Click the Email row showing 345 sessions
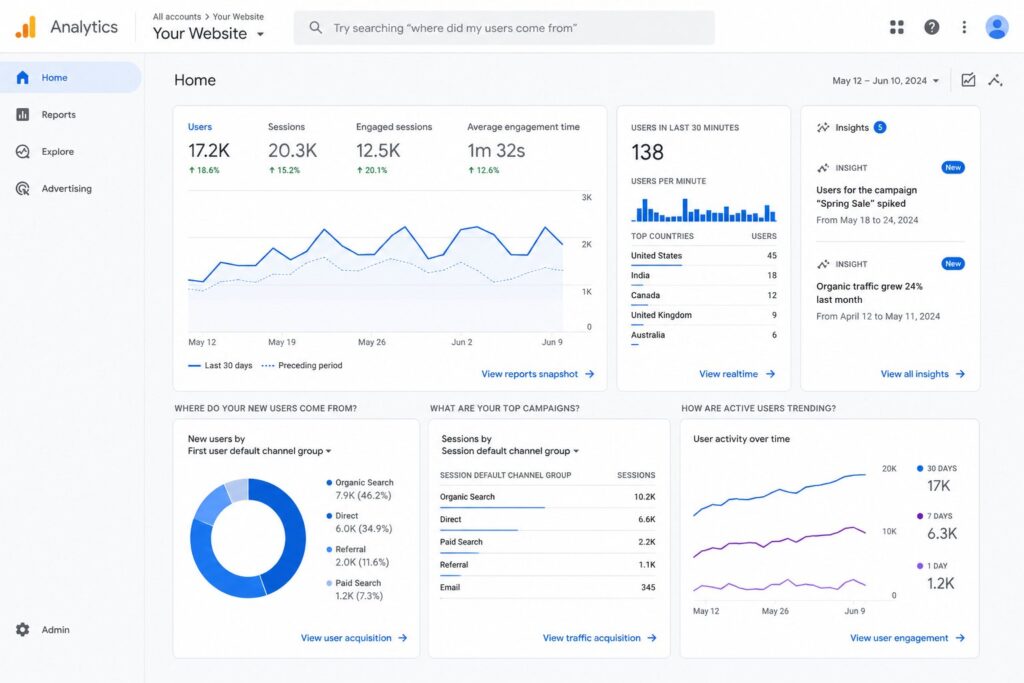1024x683 pixels. (x=547, y=588)
